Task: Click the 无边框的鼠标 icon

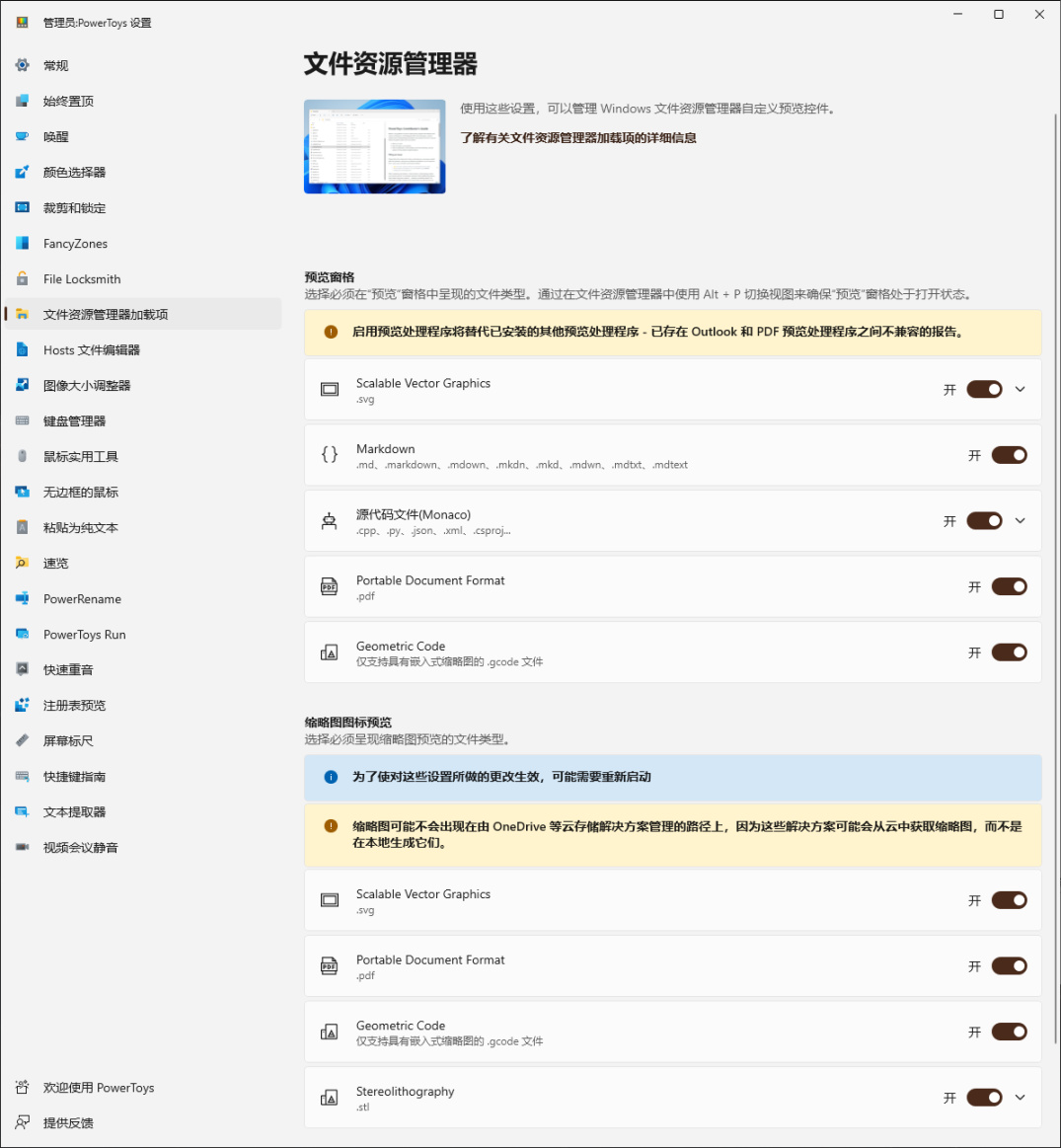Action: point(22,492)
